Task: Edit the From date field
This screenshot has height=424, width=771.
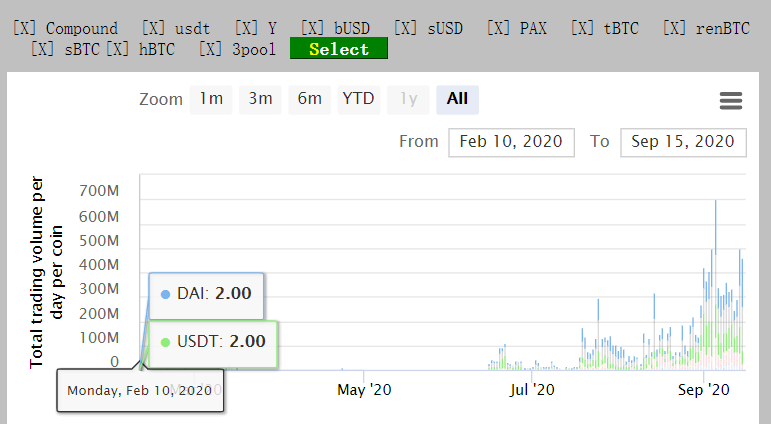Action: tap(511, 142)
